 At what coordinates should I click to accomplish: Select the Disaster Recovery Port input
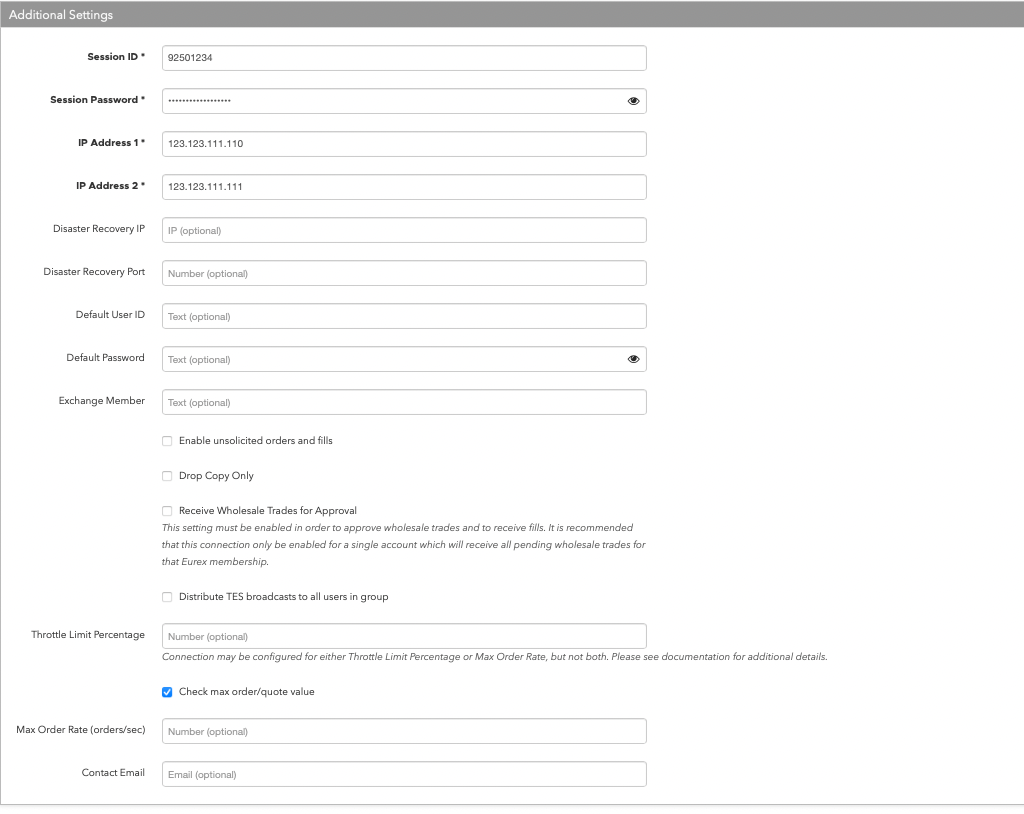pyautogui.click(x=404, y=273)
